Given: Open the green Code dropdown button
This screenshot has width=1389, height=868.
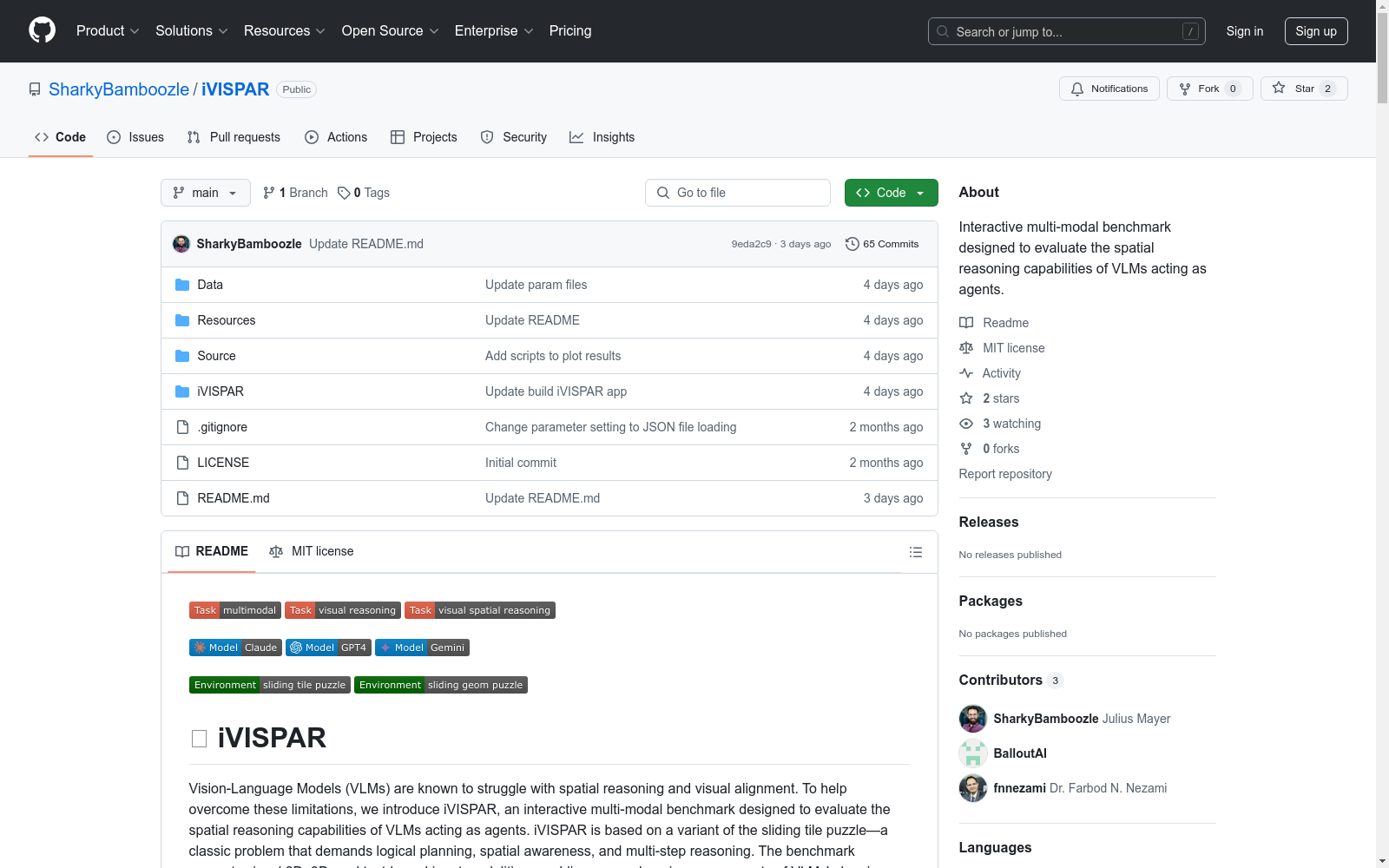Looking at the screenshot, I should pos(891,193).
